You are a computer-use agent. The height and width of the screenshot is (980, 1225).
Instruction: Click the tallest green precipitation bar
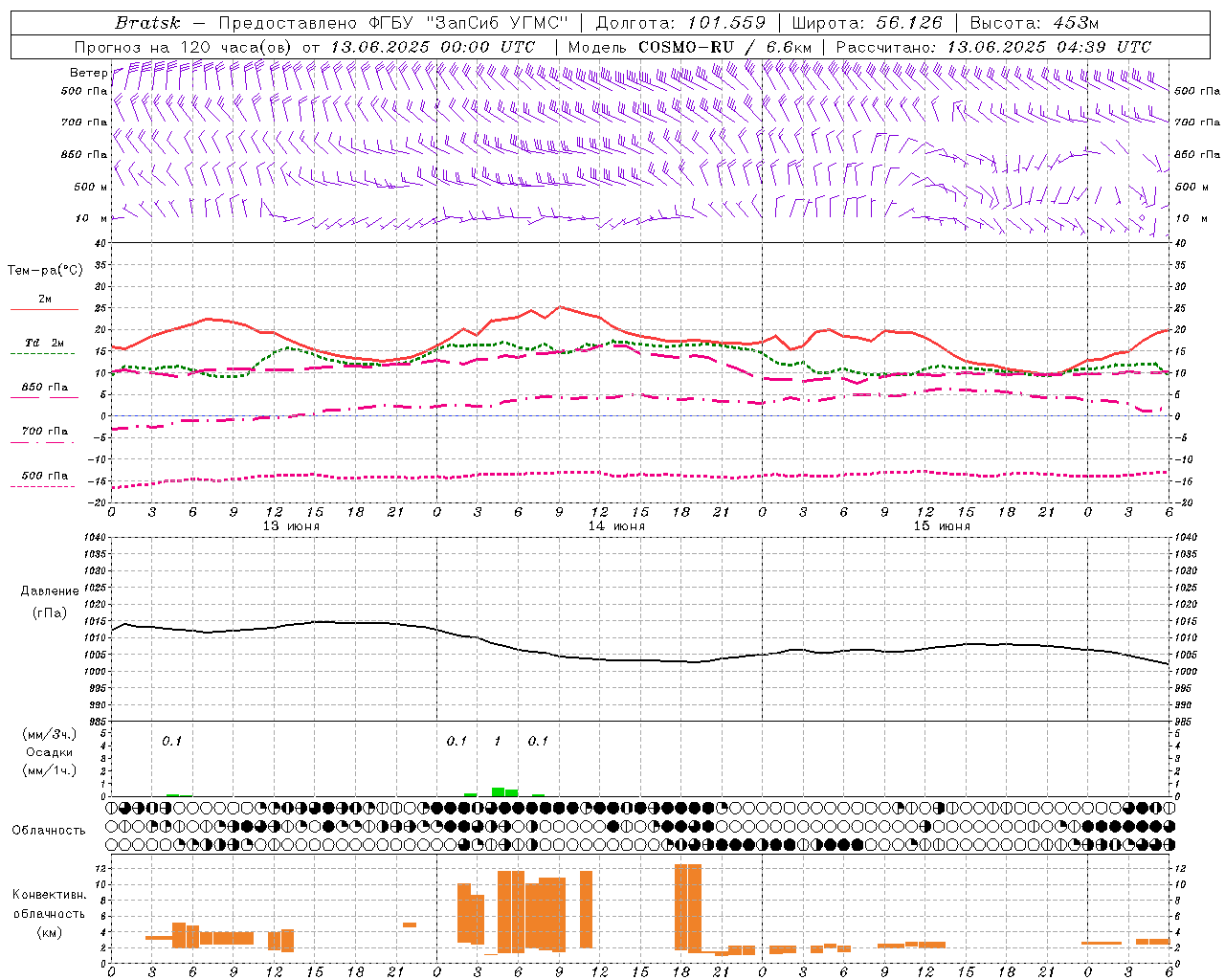tap(498, 791)
